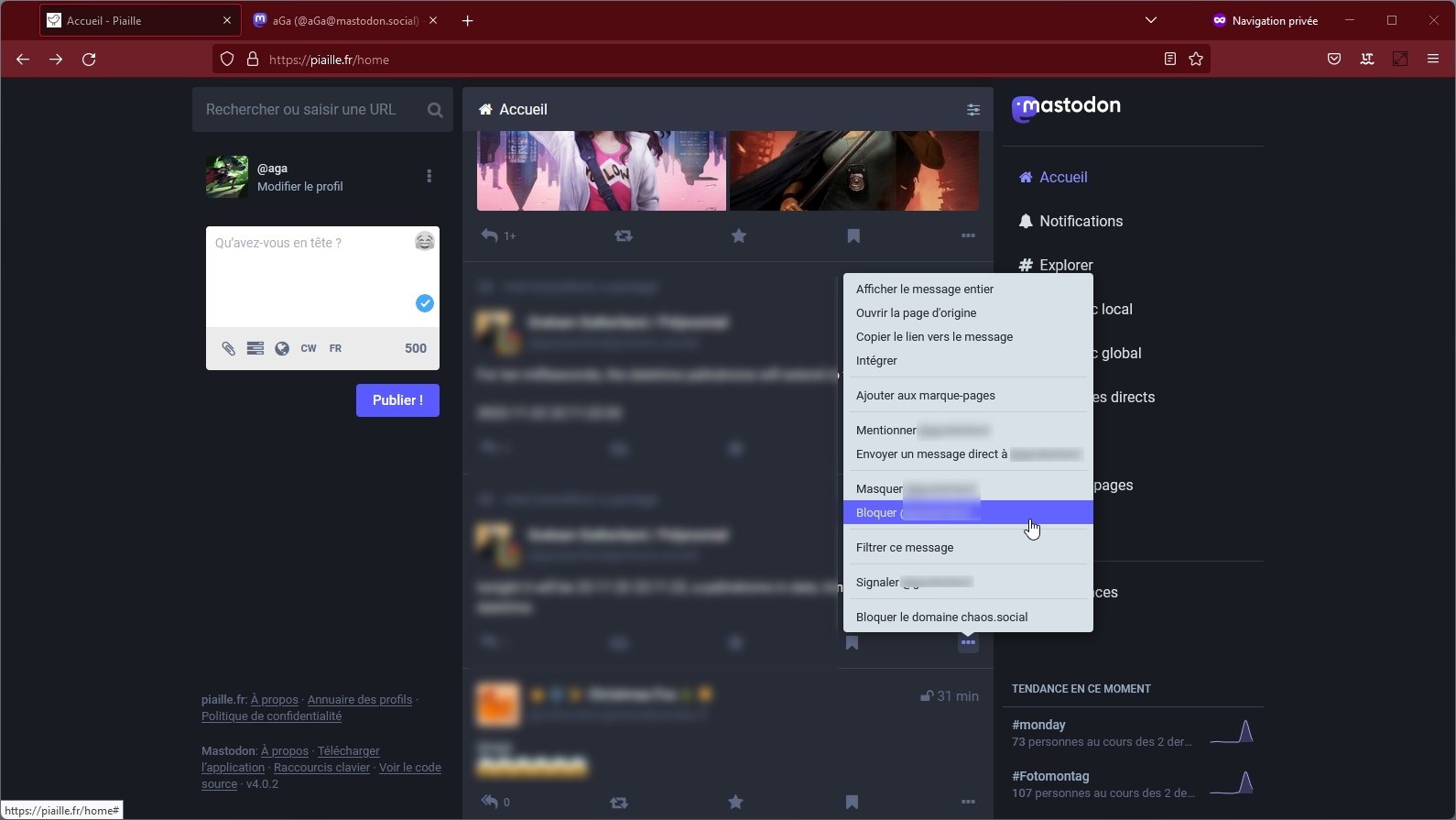1456x820 pixels.
Task: Close the Accueil - Piaille tab
Action: pos(227,20)
